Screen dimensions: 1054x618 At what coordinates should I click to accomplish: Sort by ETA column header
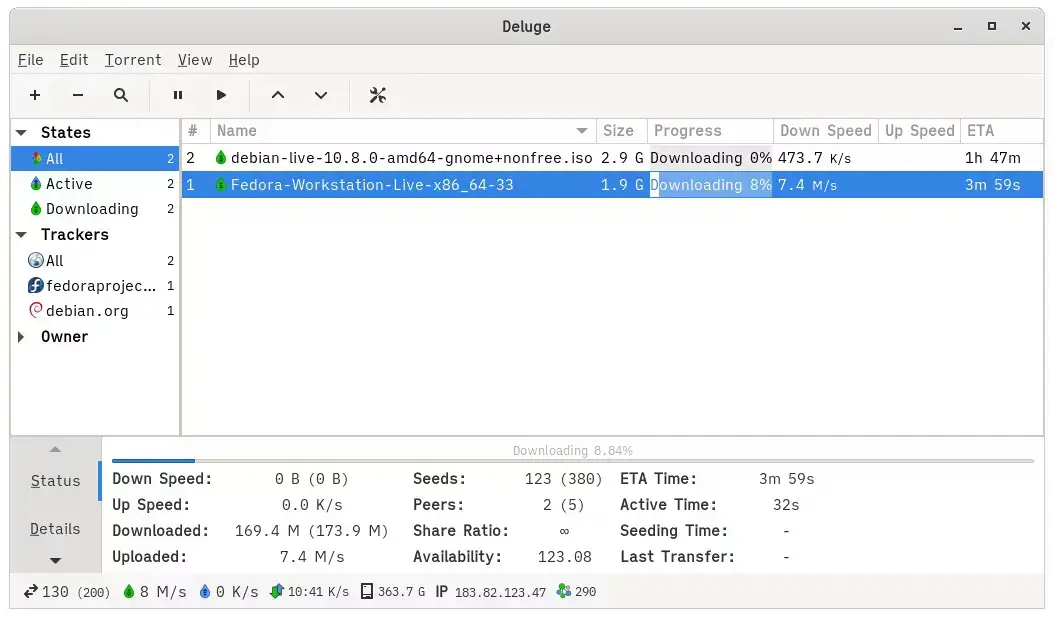pyautogui.click(x=1002, y=130)
